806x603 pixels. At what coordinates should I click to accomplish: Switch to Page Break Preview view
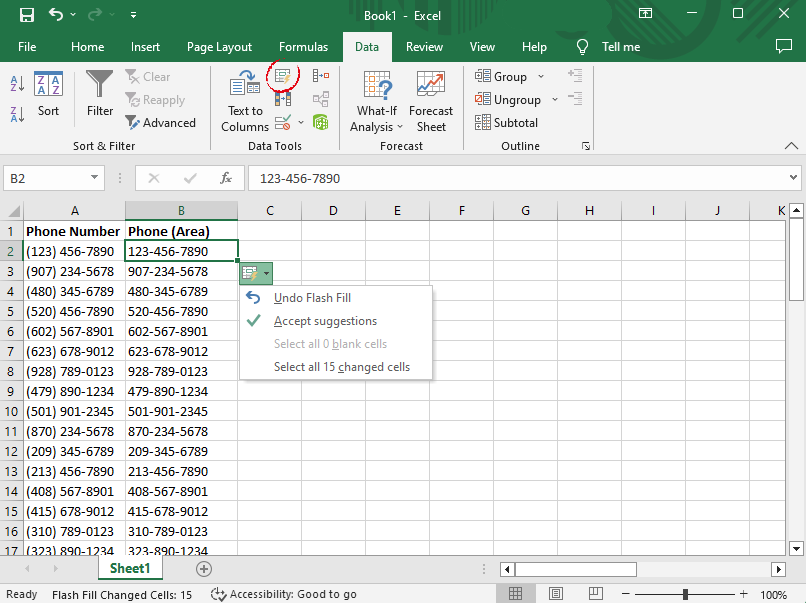(x=595, y=594)
